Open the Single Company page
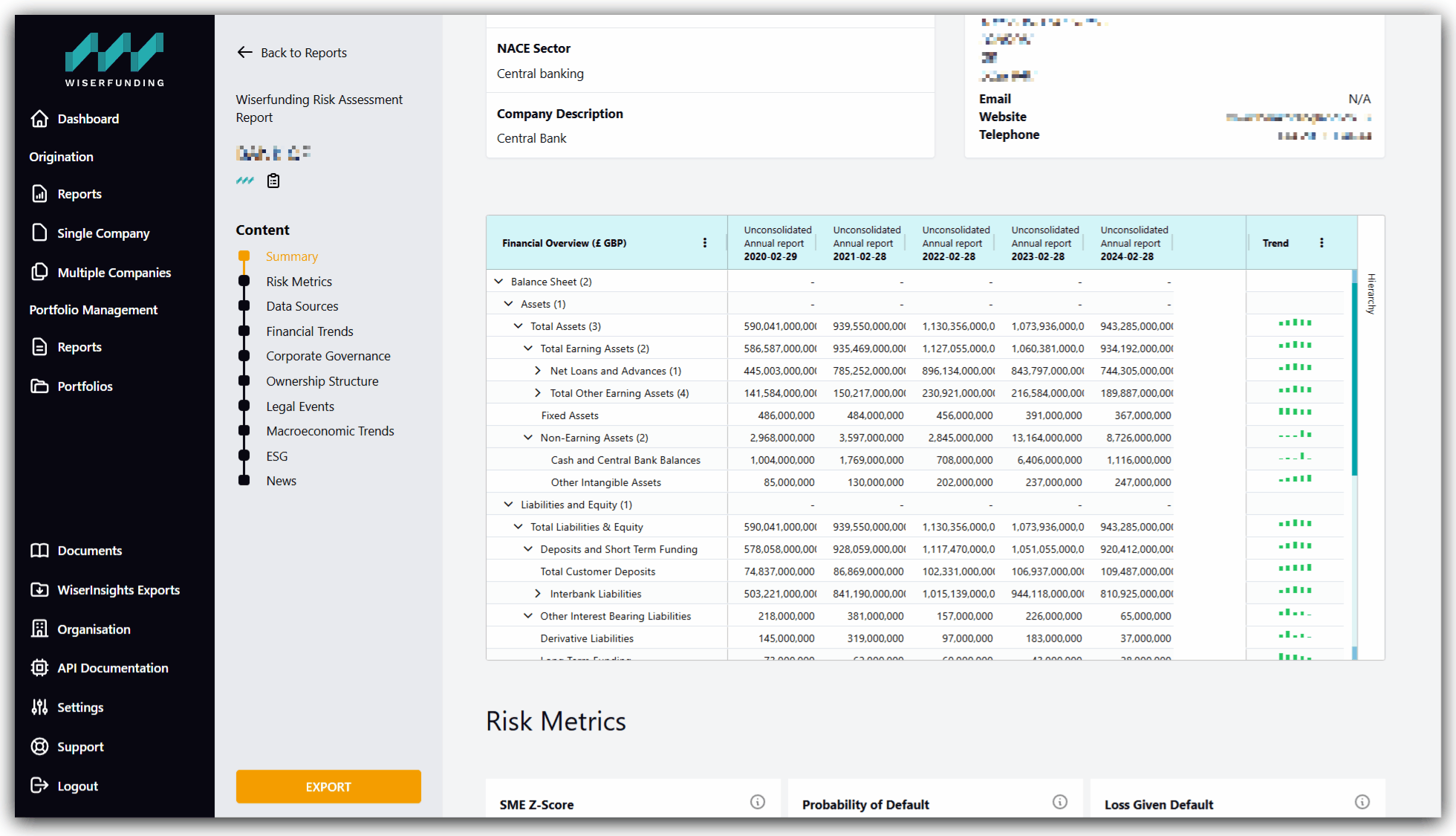The height and width of the screenshot is (836, 1456). pos(90,233)
